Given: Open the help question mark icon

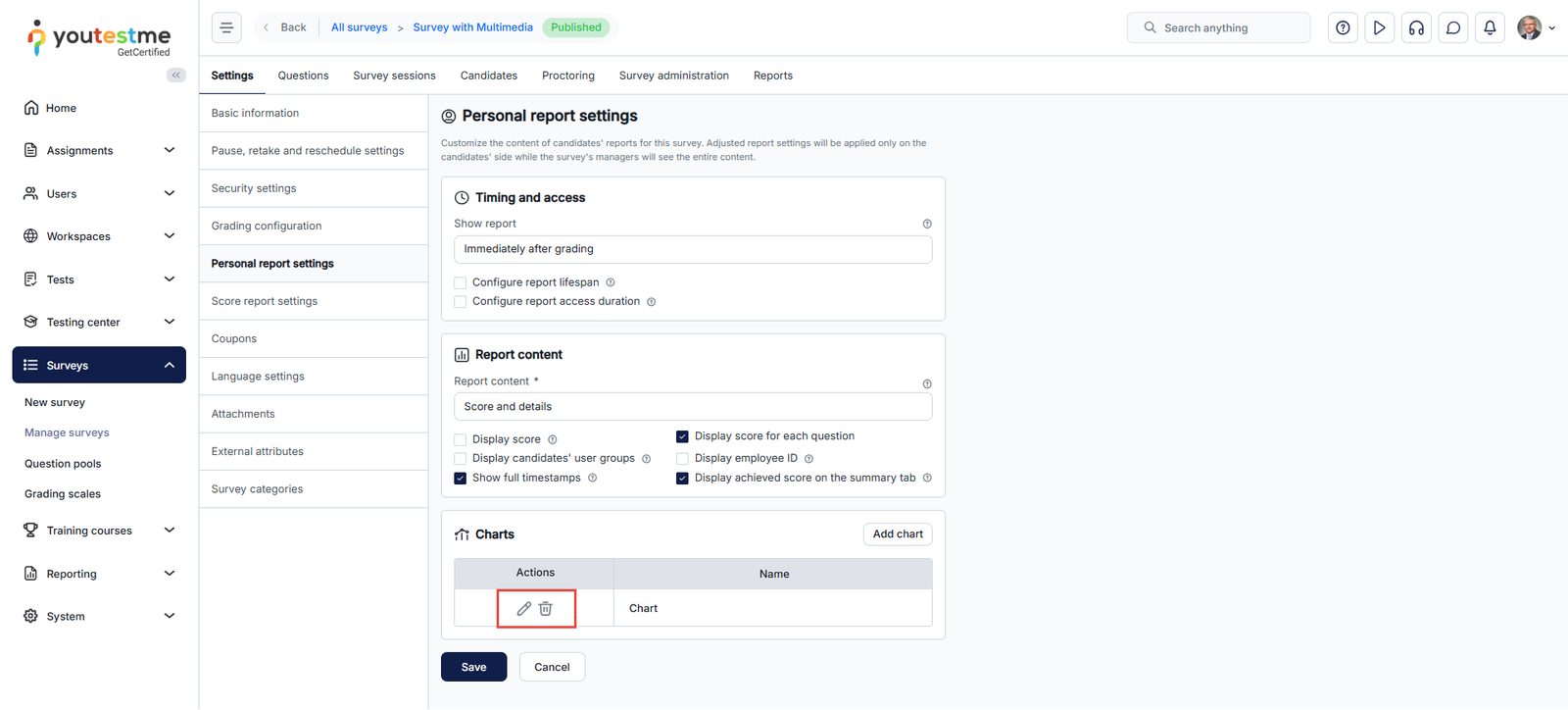Looking at the screenshot, I should (1343, 27).
